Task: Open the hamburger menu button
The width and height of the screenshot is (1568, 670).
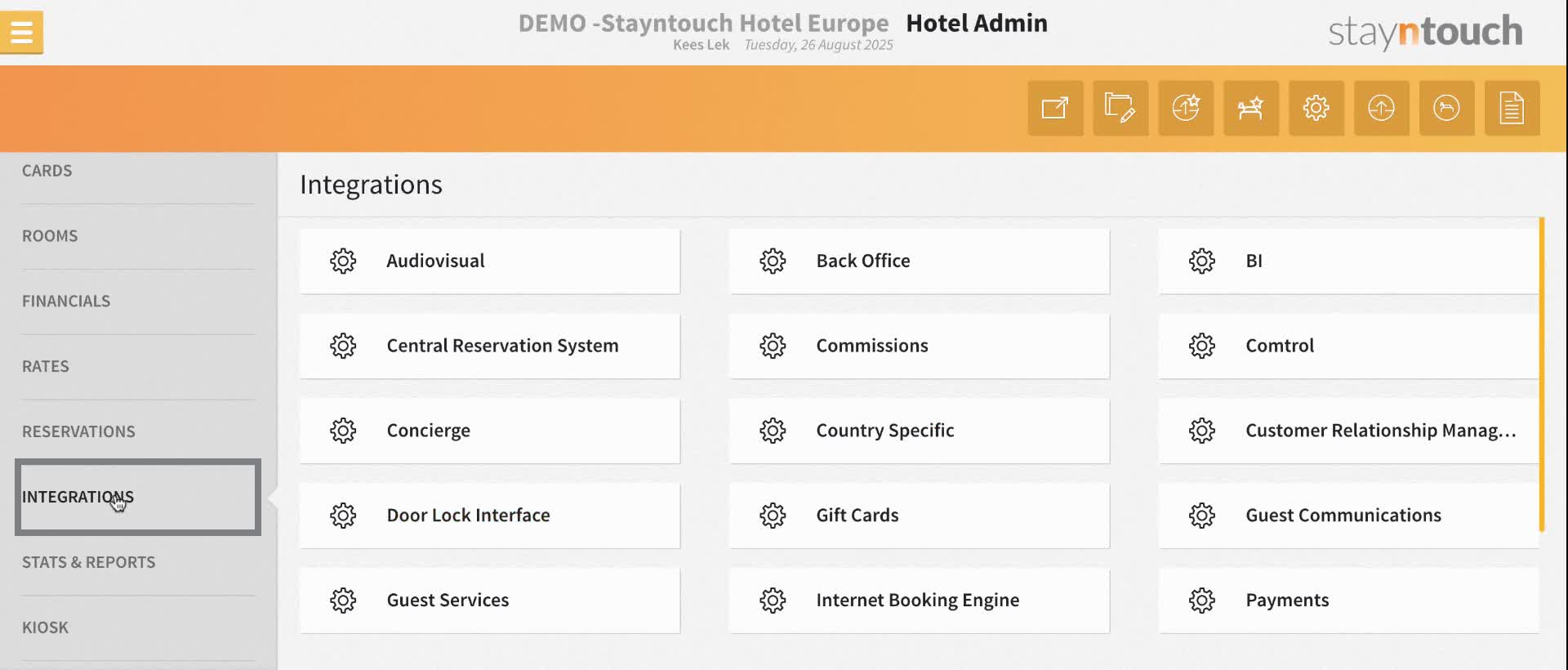Action: coord(21,33)
